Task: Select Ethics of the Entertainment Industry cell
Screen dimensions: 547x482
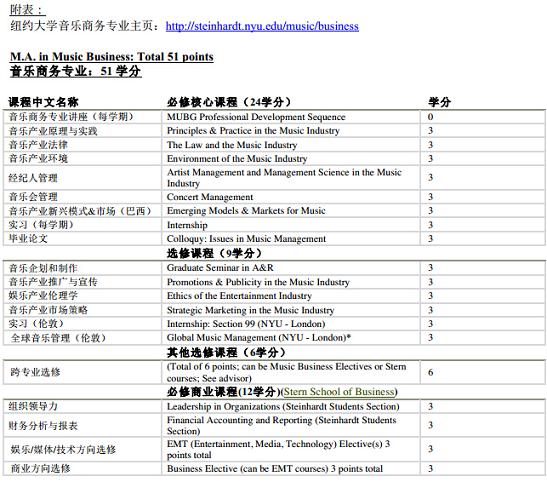Action: [291, 296]
